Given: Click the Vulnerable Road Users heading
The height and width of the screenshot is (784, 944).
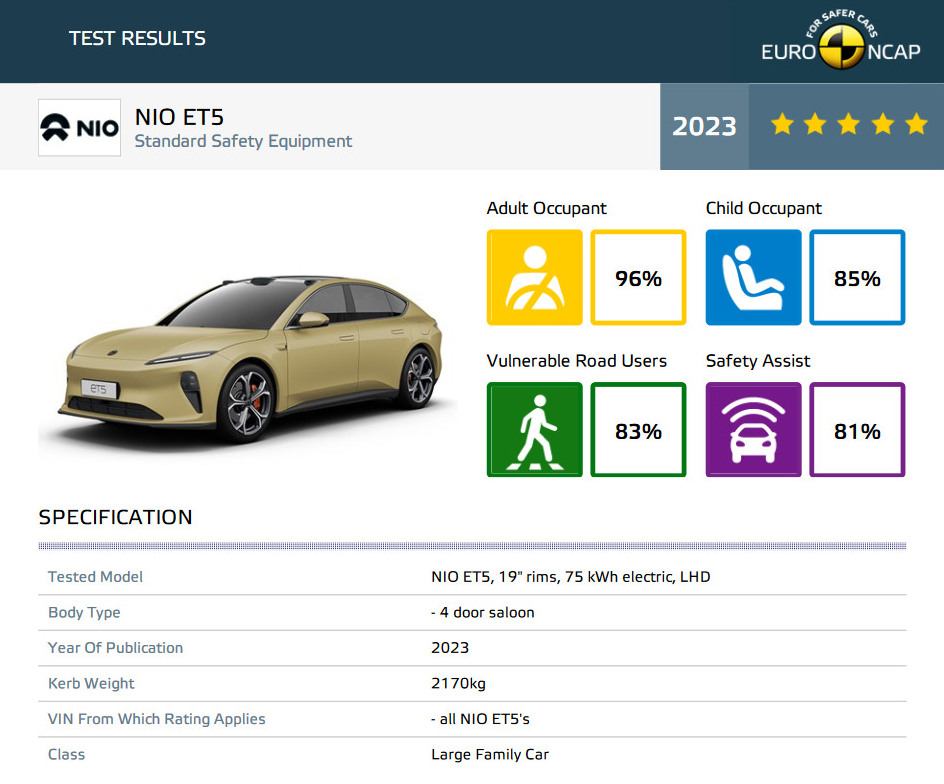Looking at the screenshot, I should click(x=577, y=361).
